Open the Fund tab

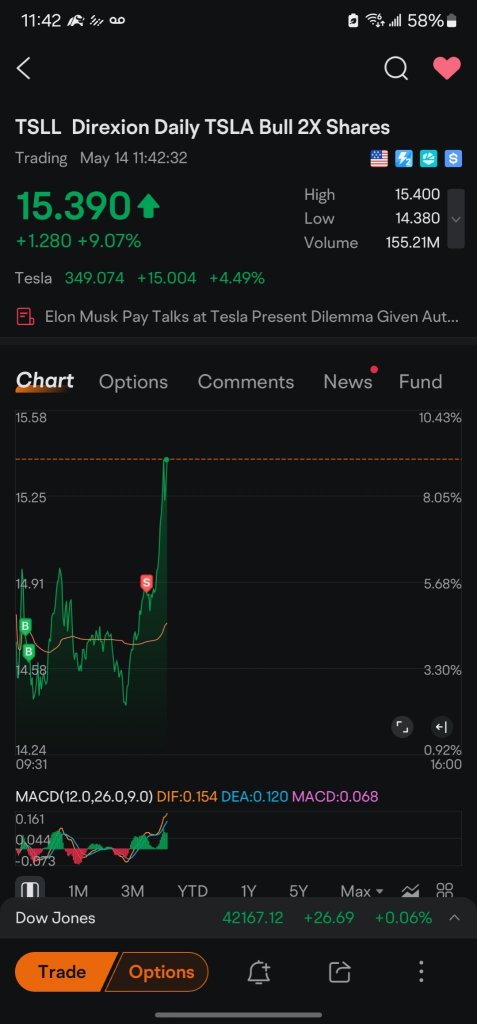420,382
